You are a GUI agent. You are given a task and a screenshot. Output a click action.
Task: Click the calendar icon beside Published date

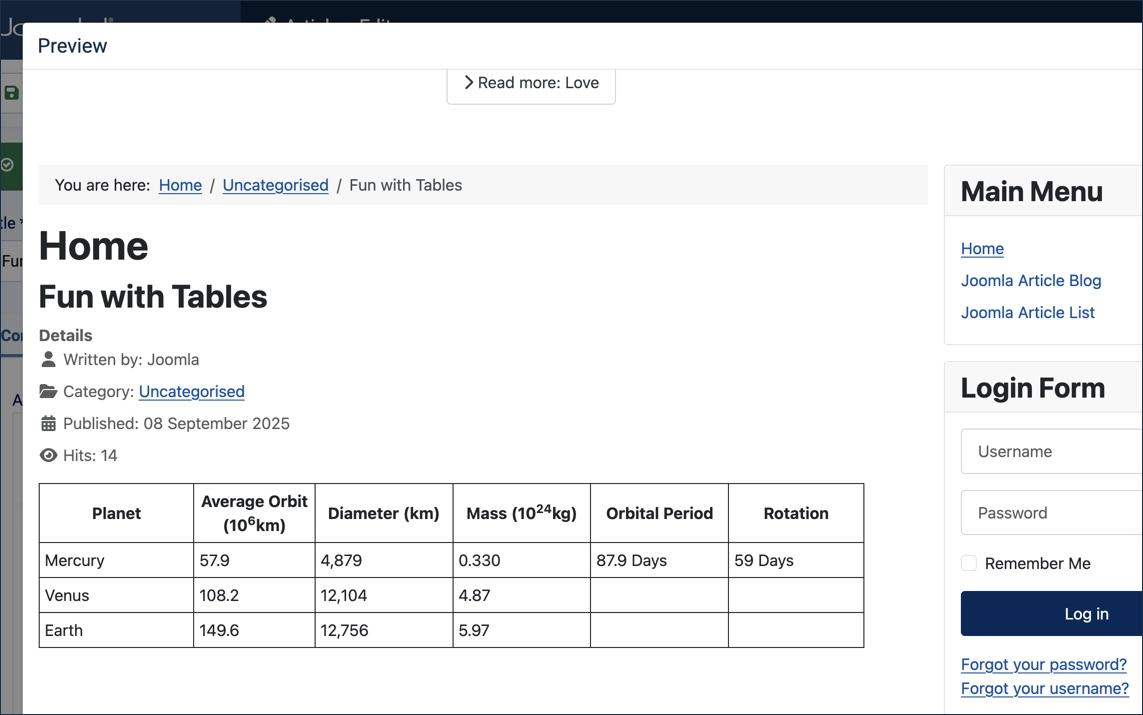[47, 423]
